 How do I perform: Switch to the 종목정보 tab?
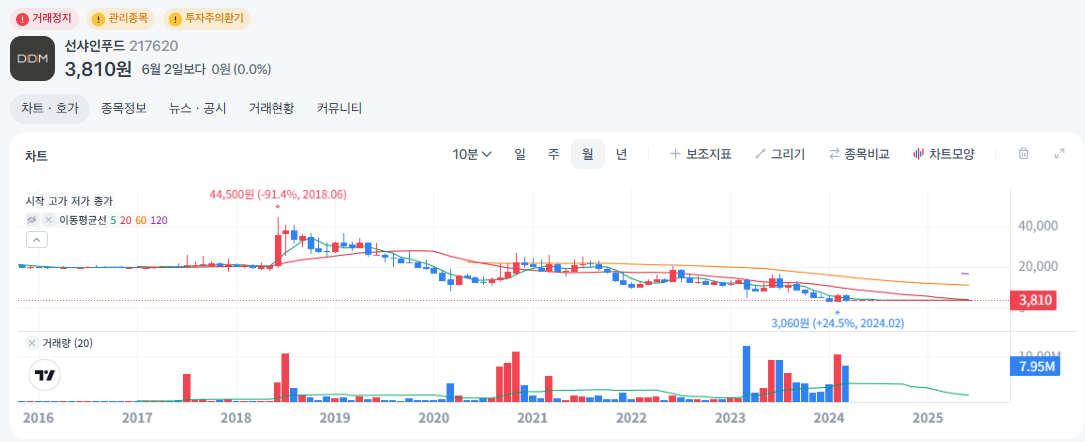[124, 109]
